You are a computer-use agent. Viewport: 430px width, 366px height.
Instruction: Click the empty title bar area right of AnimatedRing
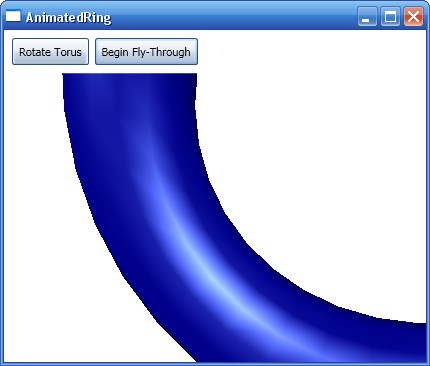(x=233, y=17)
